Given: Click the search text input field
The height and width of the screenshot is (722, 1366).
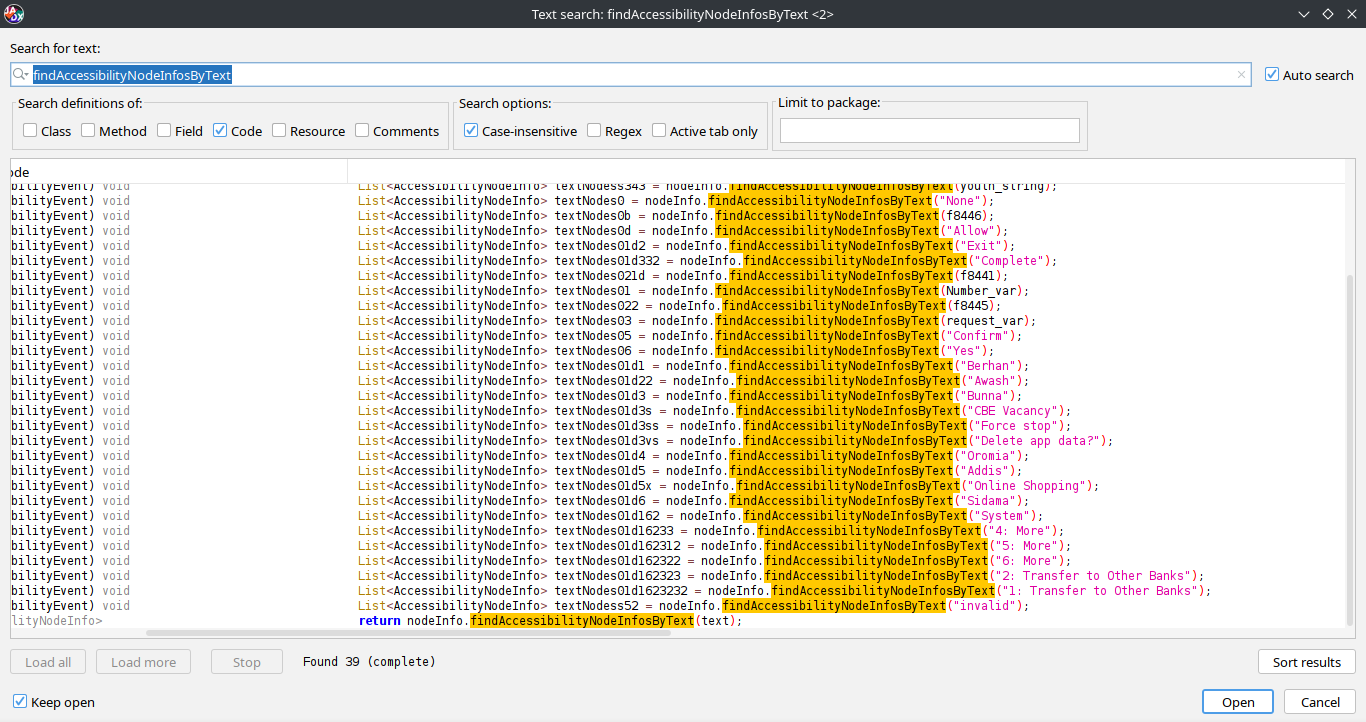Looking at the screenshot, I should point(630,75).
